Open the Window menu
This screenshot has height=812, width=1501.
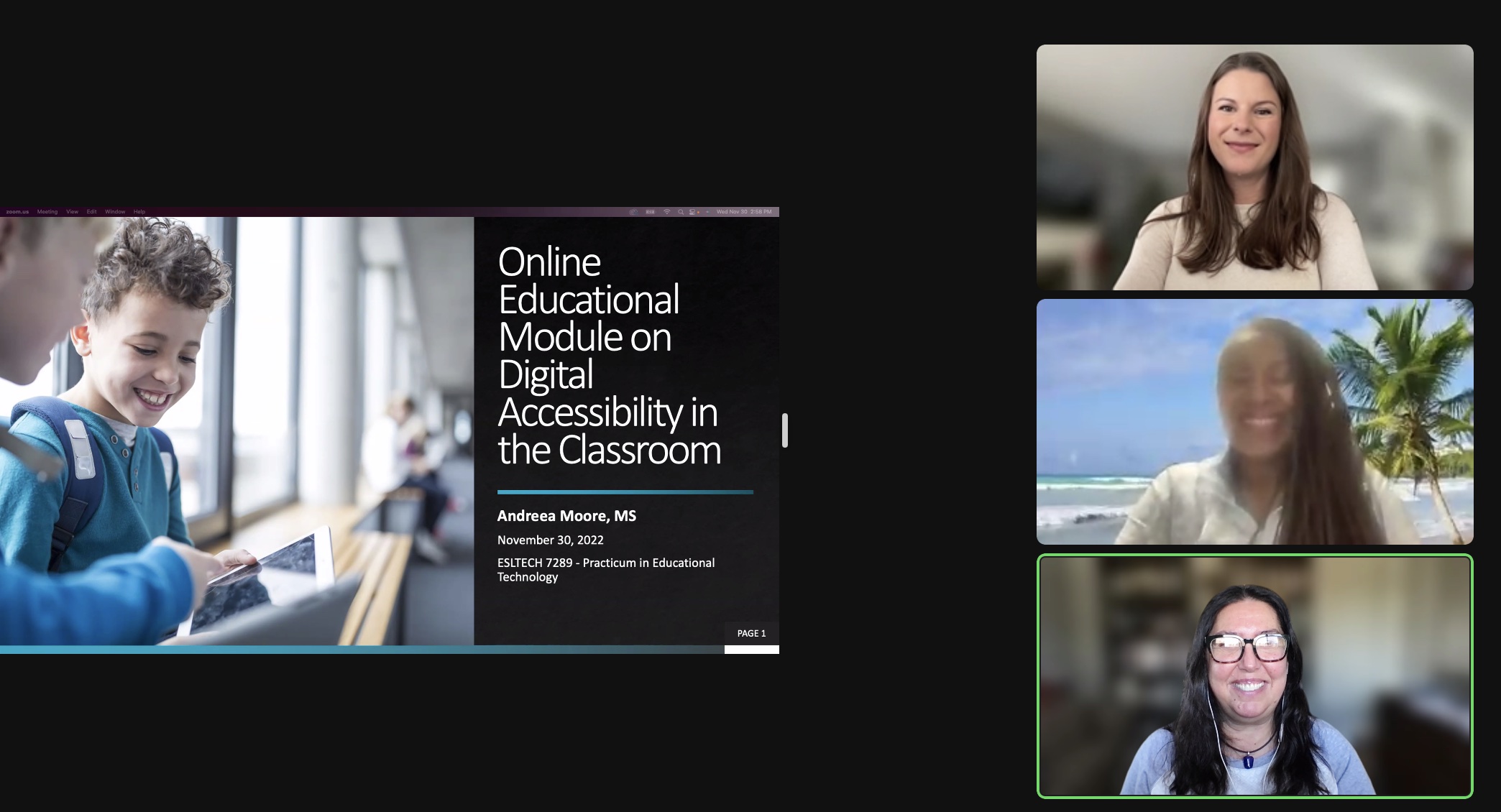(x=115, y=212)
